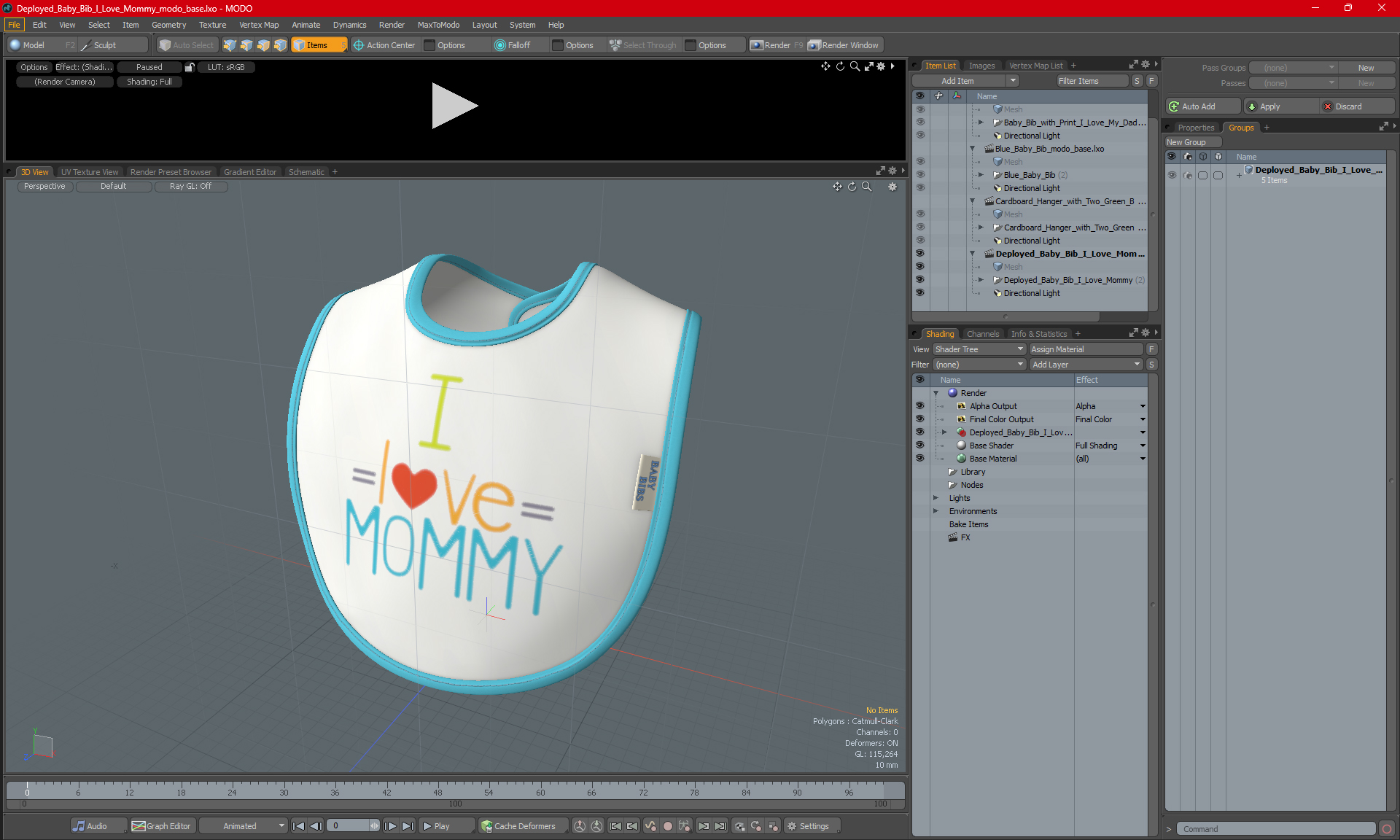This screenshot has width=1400, height=840.
Task: Click the New Group button
Action: coord(1194,142)
